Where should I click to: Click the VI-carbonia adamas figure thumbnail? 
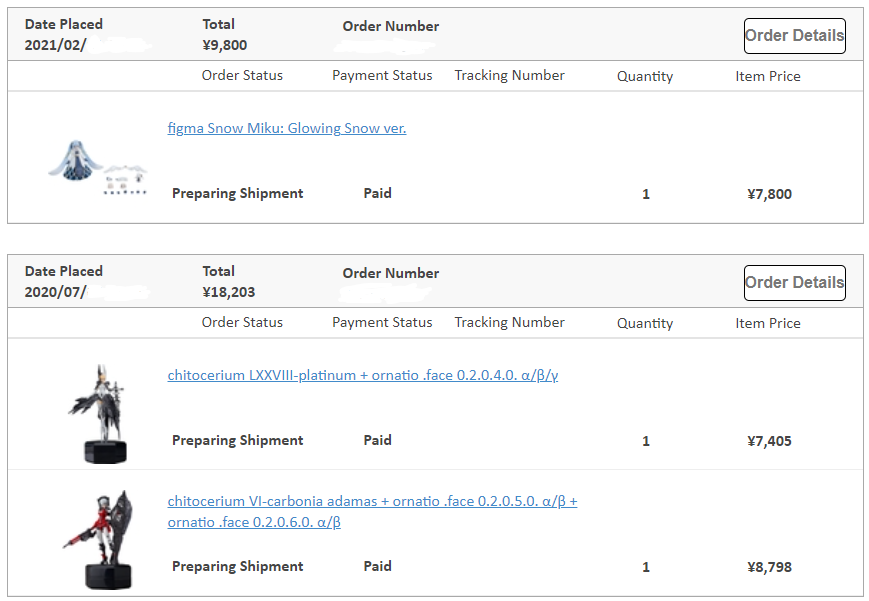coord(97,538)
